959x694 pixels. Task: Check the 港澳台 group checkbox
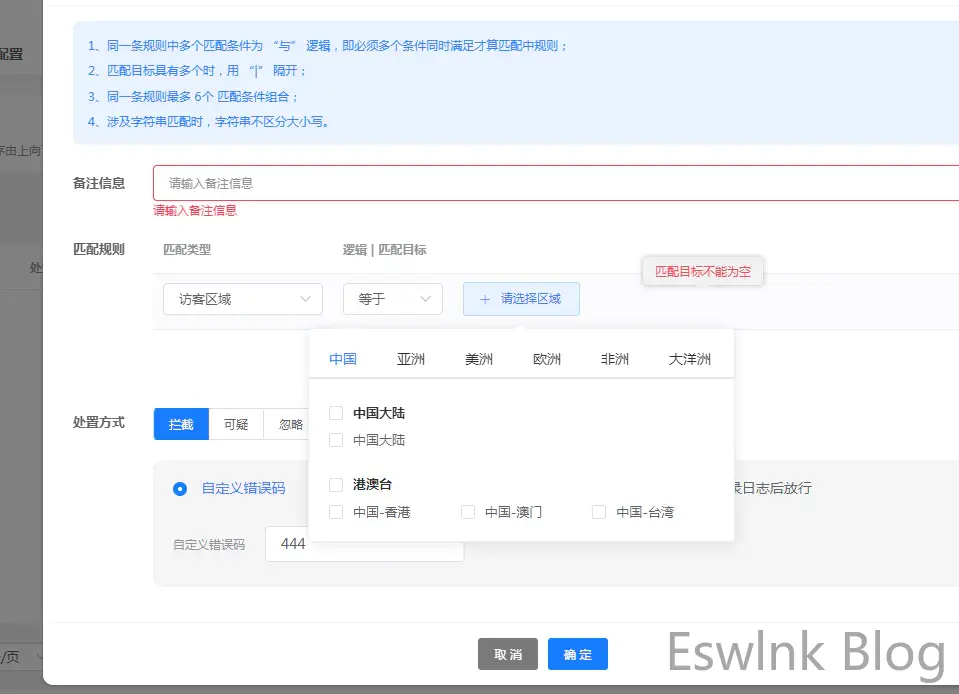point(336,485)
